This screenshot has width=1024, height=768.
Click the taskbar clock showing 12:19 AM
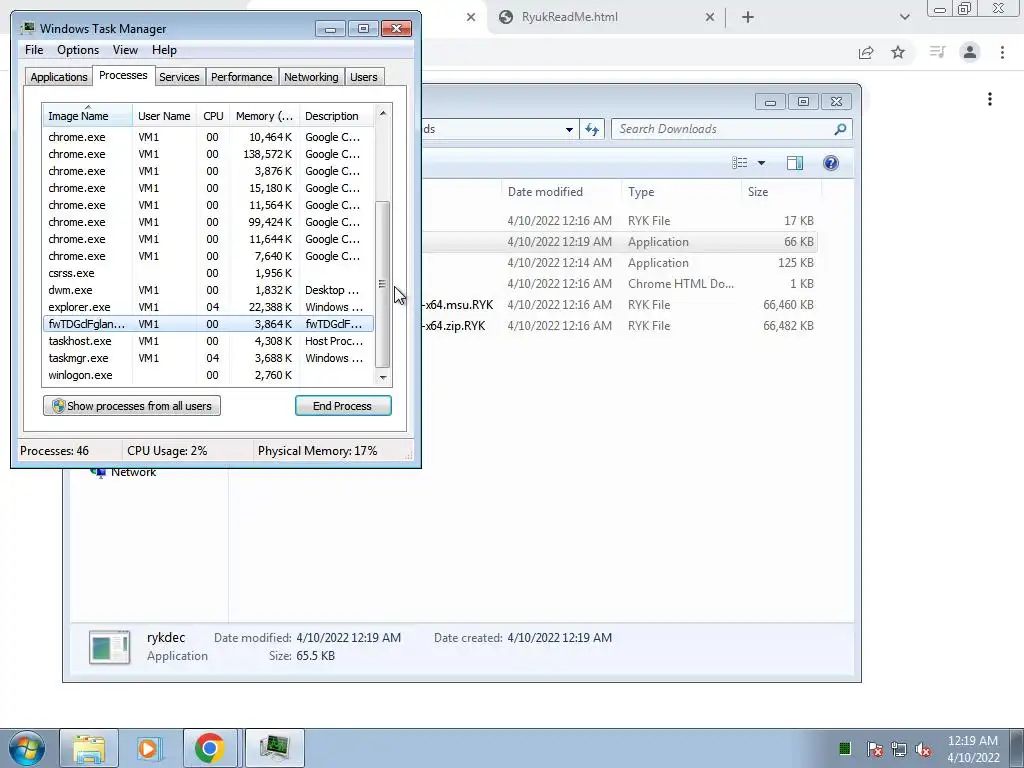point(973,749)
